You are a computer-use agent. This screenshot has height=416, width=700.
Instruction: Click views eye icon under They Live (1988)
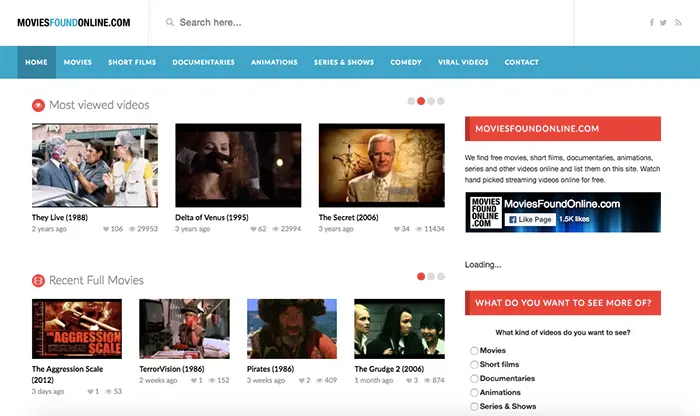[132, 229]
